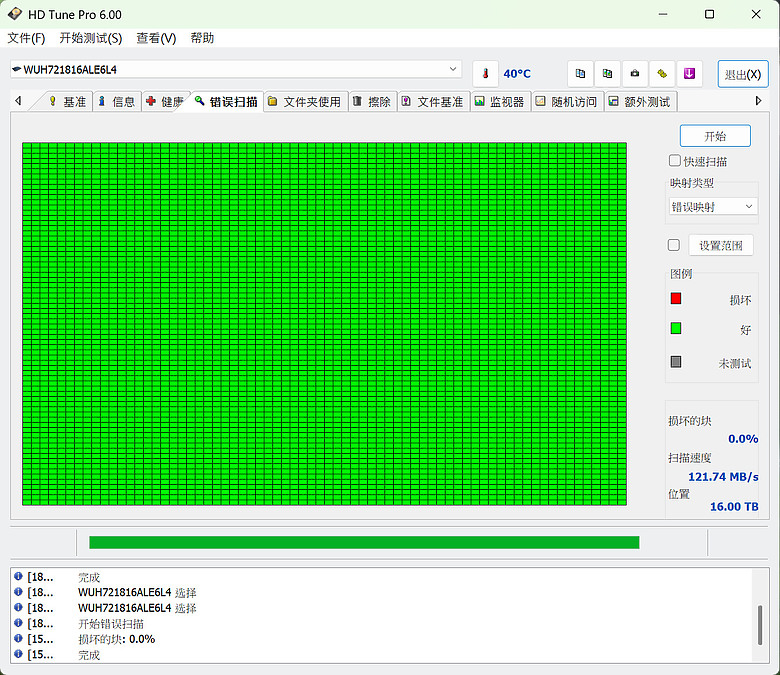Click the copy text to clipboard icon
This screenshot has height=675, width=780.
580,74
